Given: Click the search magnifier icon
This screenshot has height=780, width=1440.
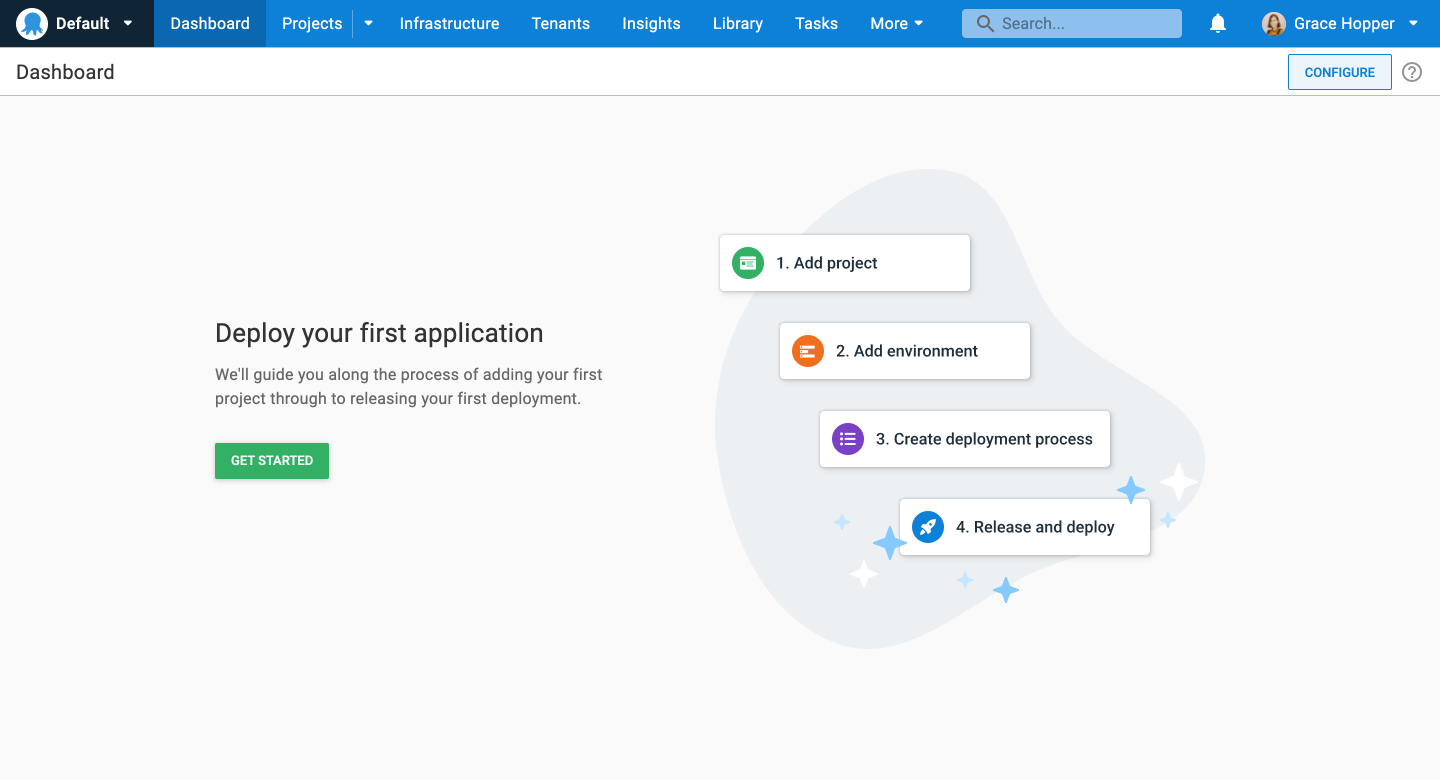Looking at the screenshot, I should coord(985,23).
